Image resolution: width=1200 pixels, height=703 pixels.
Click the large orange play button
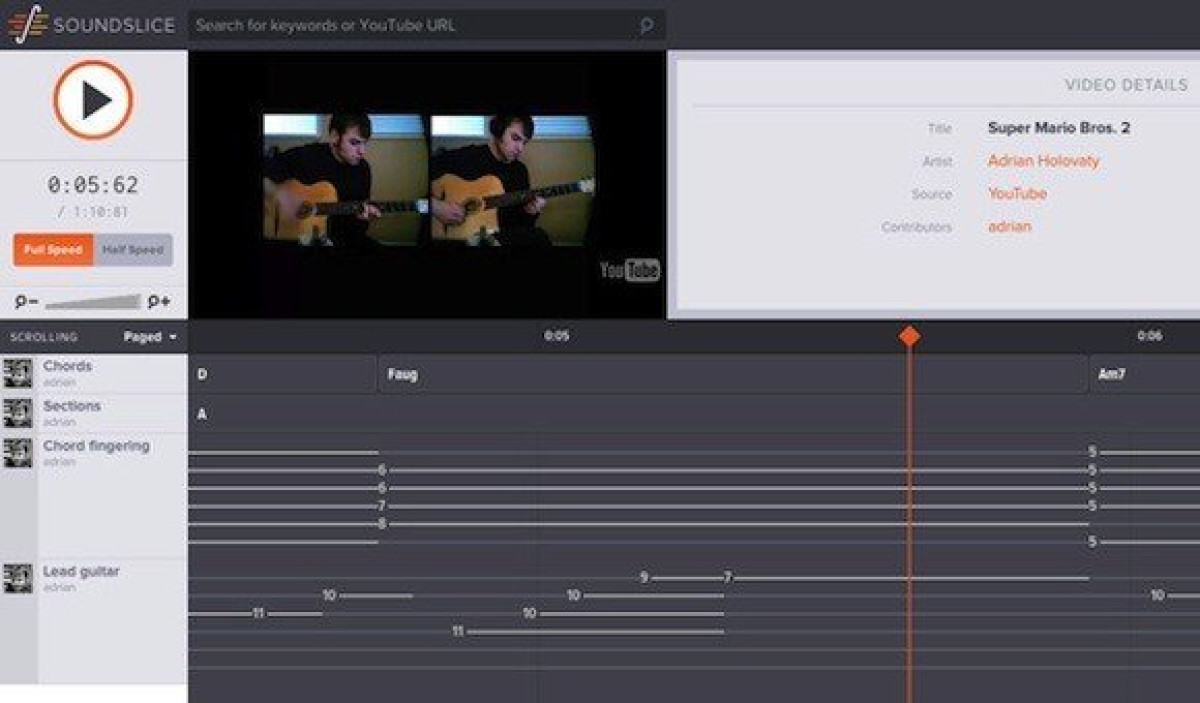click(93, 100)
